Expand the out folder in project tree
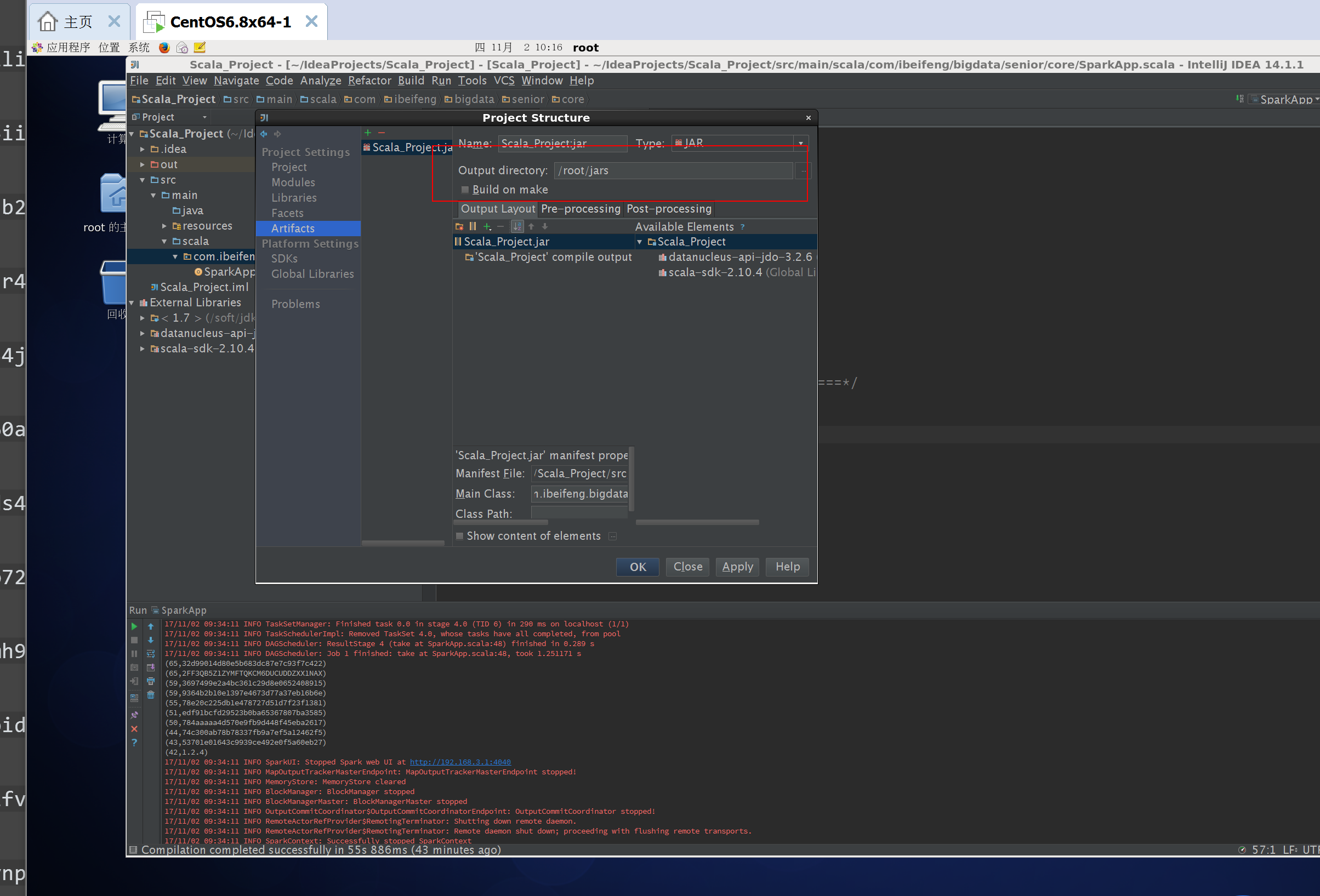Viewport: 1320px width, 896px height. coord(143,164)
